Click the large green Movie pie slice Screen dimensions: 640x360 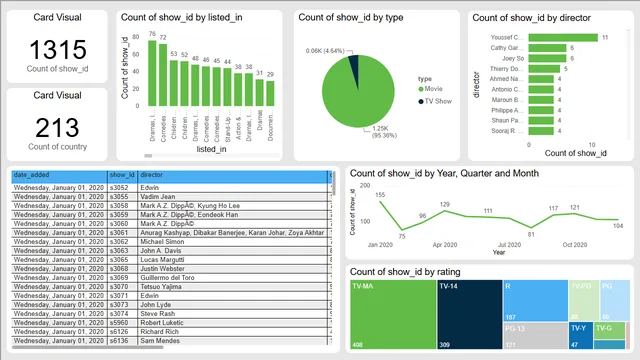[358, 98]
